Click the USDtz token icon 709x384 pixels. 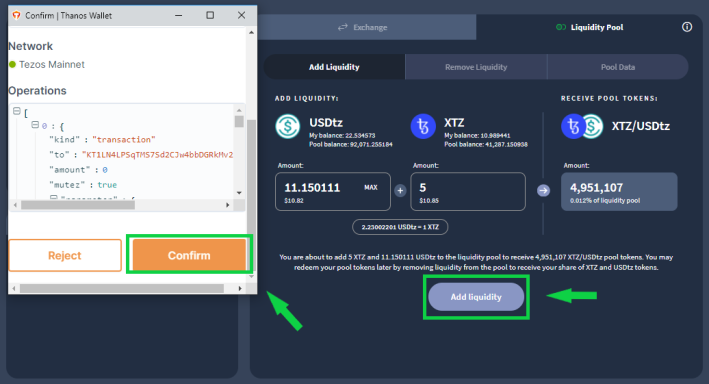(288, 126)
